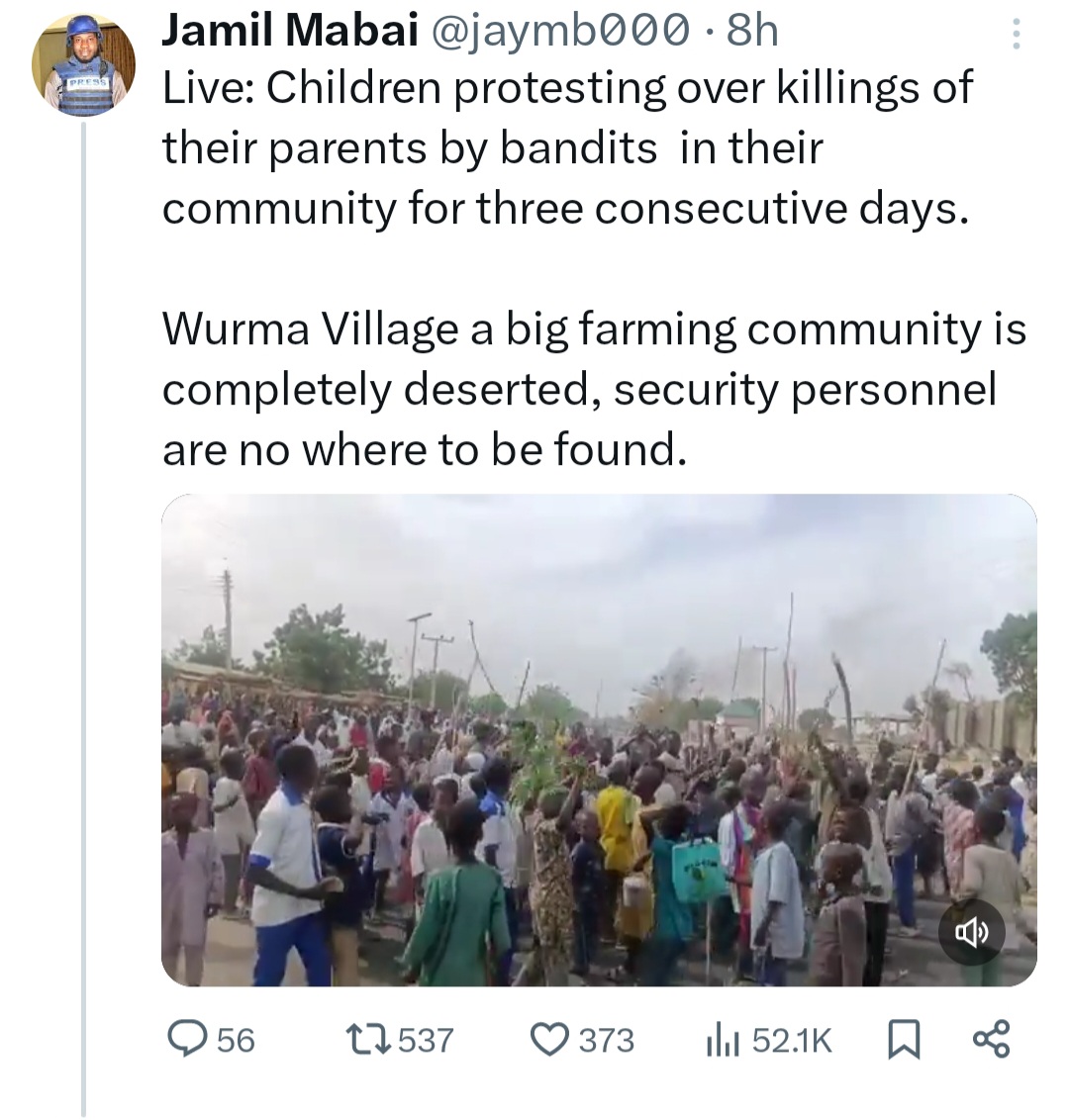The height and width of the screenshot is (1120, 1069).
Task: Tap the share icon
Action: tap(991, 1039)
